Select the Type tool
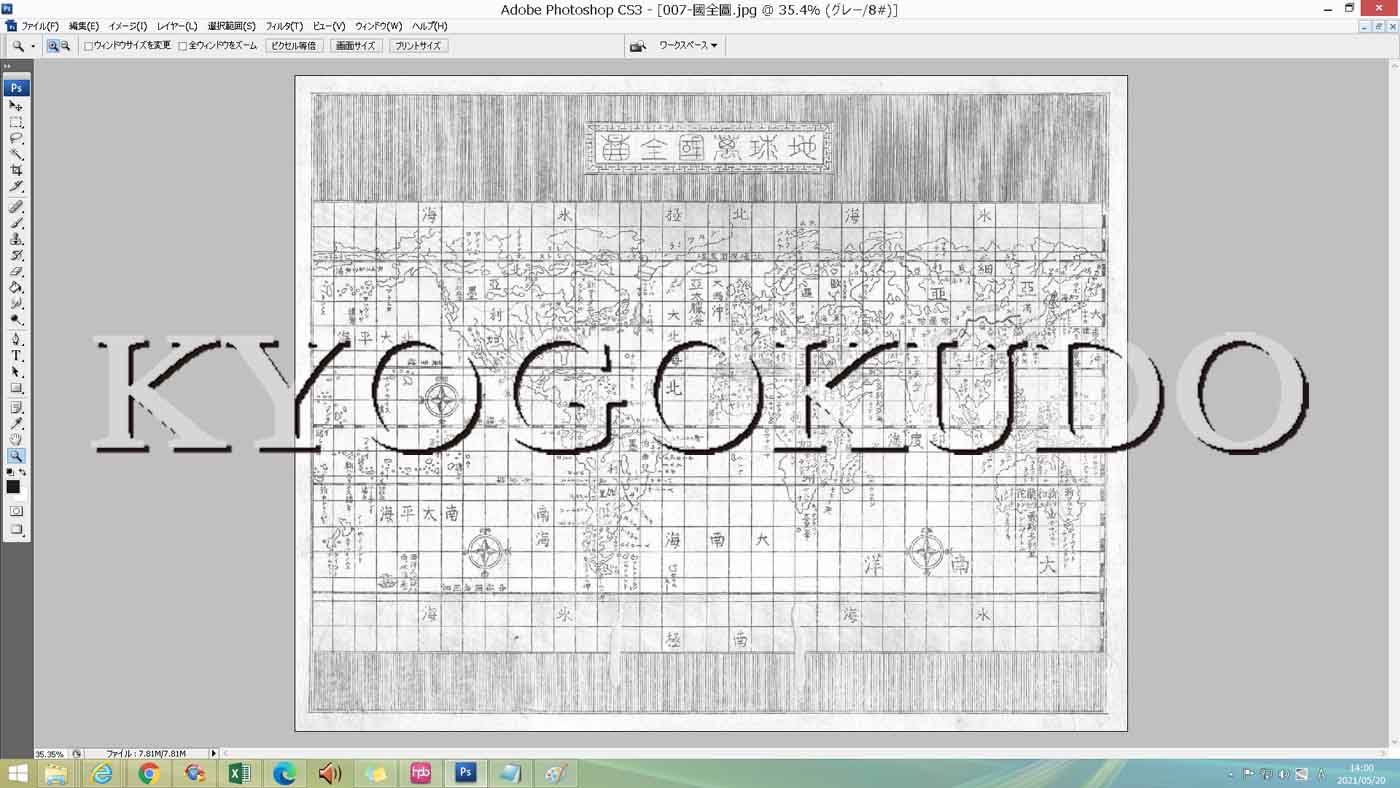 pyautogui.click(x=16, y=355)
